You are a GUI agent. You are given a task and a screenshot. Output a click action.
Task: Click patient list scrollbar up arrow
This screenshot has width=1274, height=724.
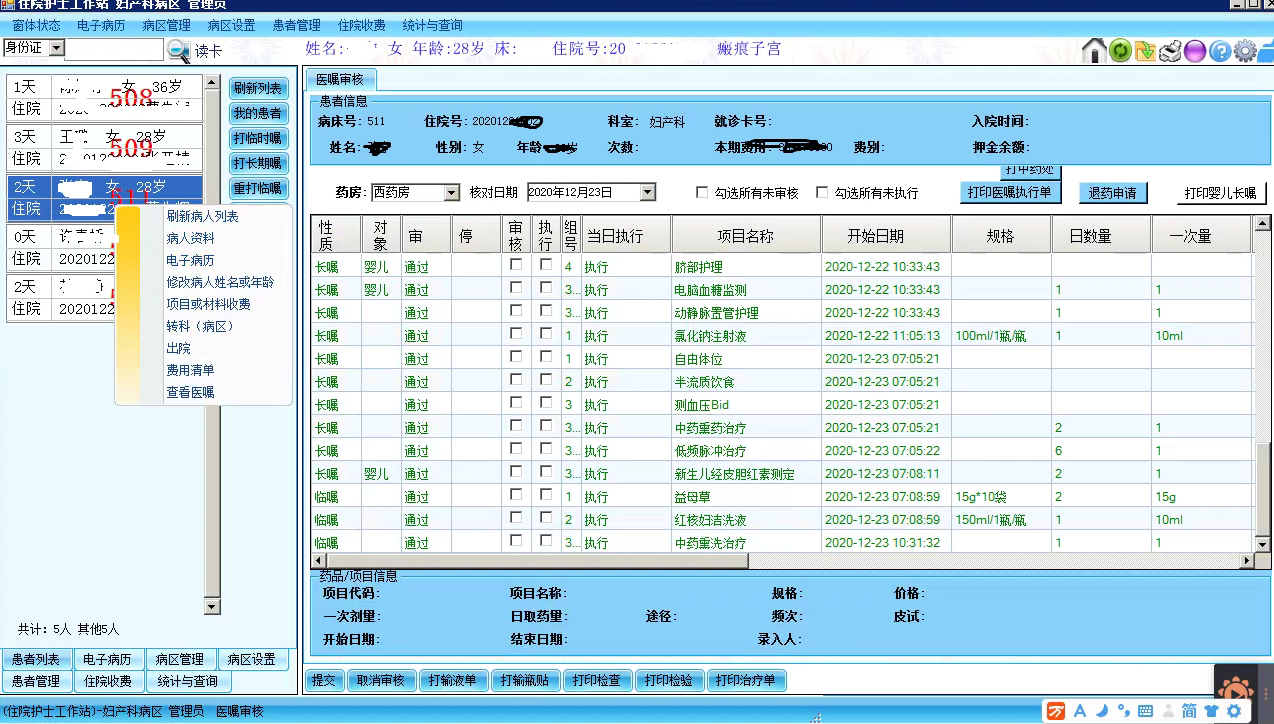coord(212,82)
